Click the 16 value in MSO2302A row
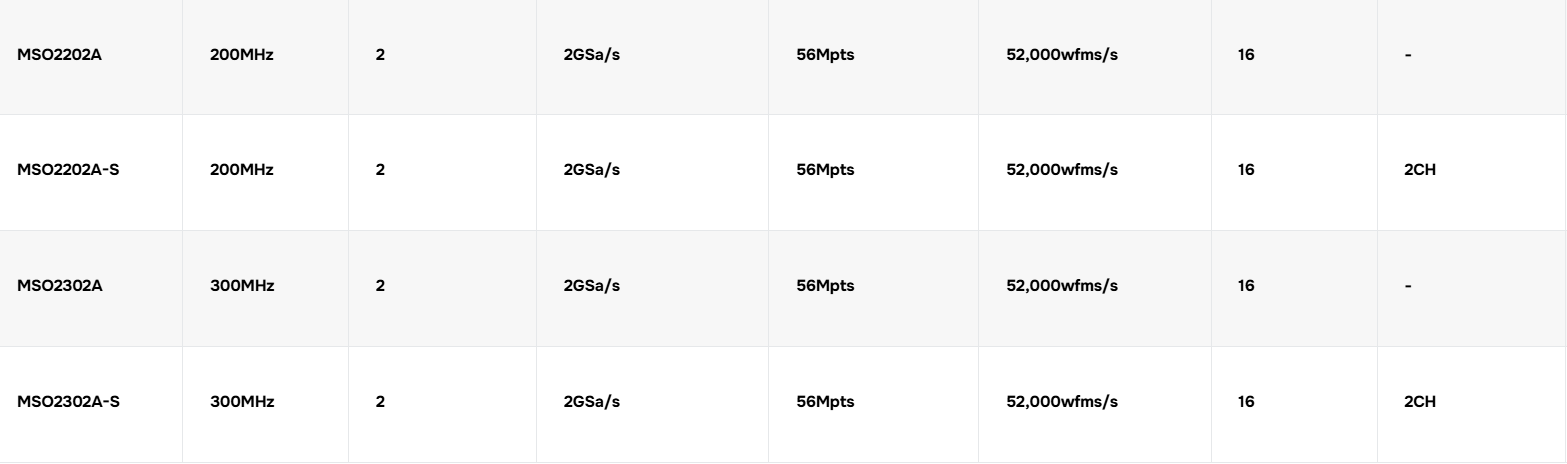 1246,286
